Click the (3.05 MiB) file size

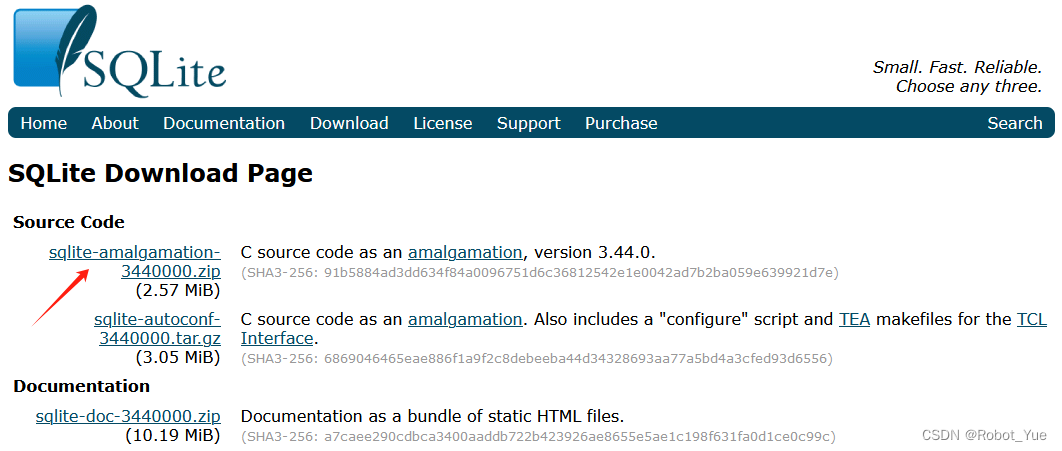[x=178, y=357]
